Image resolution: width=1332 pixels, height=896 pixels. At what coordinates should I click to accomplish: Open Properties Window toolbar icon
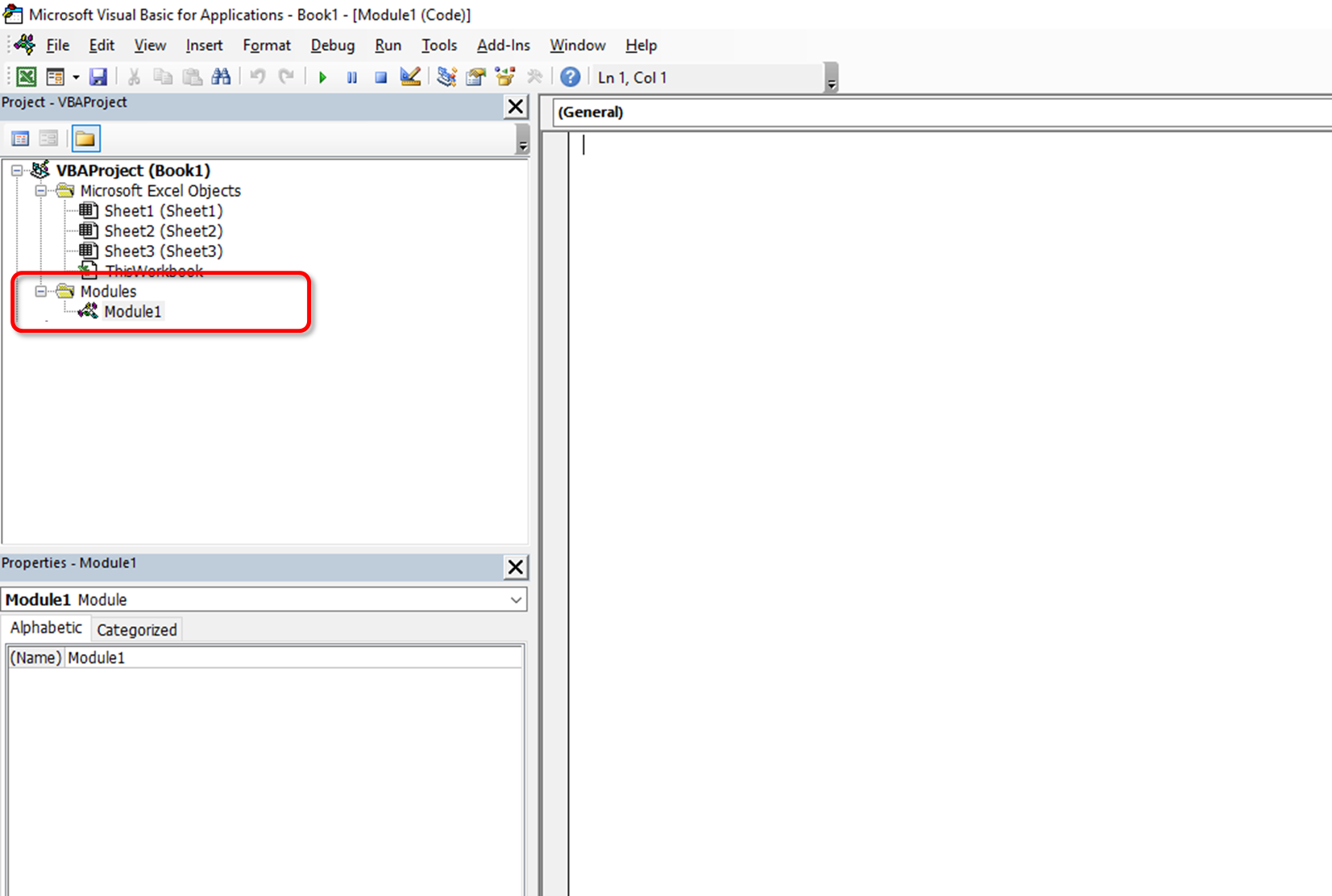click(x=475, y=77)
